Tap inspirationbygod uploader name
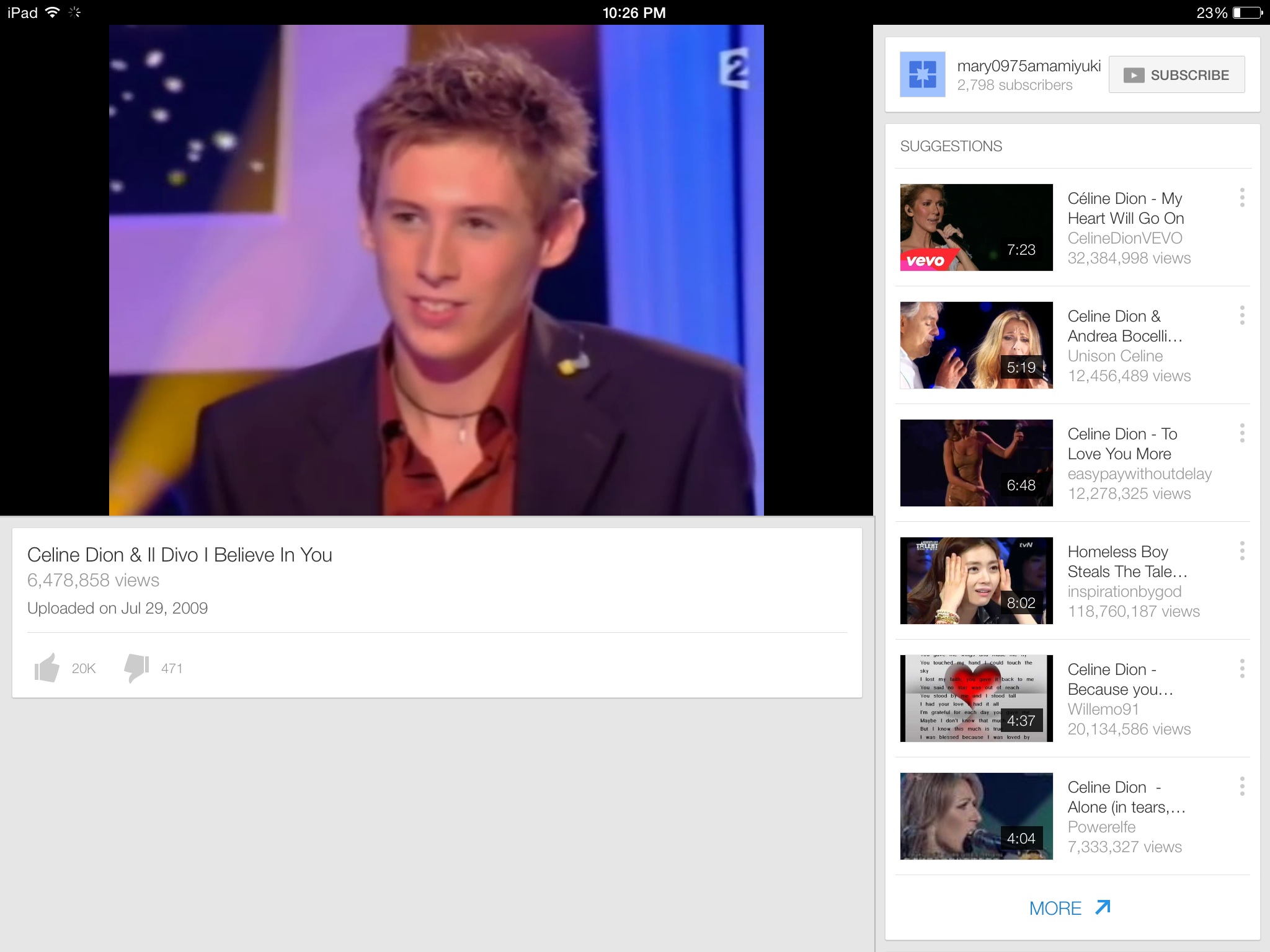This screenshot has width=1270, height=952. (1124, 591)
